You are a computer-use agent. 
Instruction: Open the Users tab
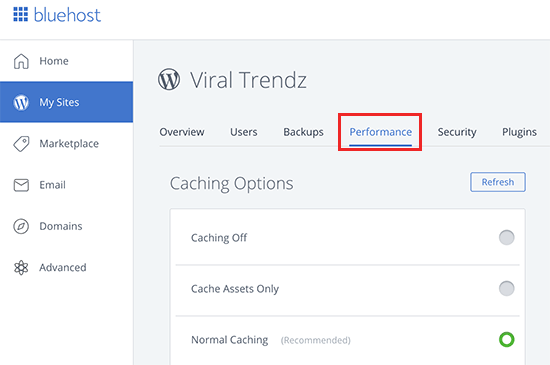click(244, 132)
